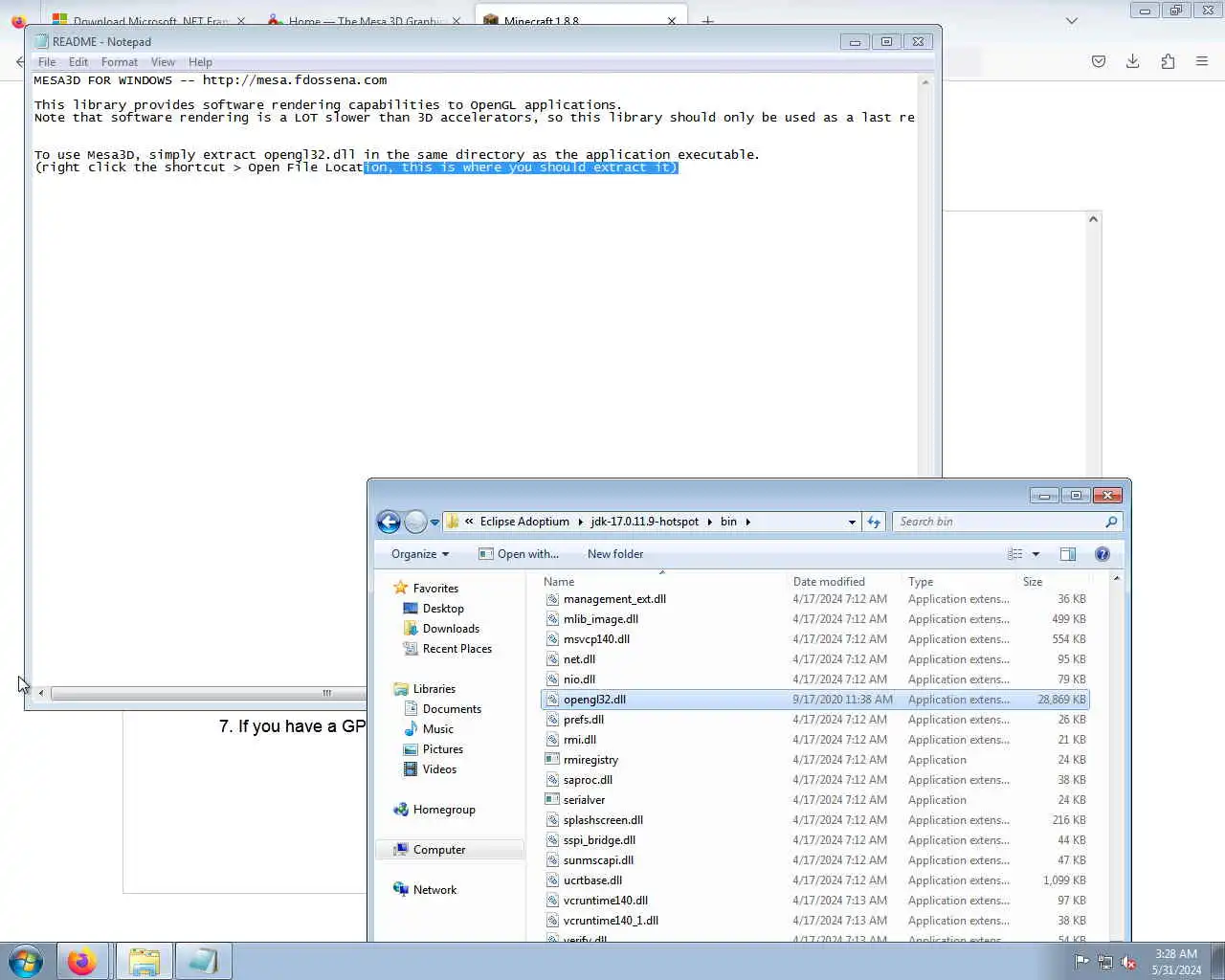Select Music library
This screenshot has width=1225, height=980.
pyautogui.click(x=437, y=729)
